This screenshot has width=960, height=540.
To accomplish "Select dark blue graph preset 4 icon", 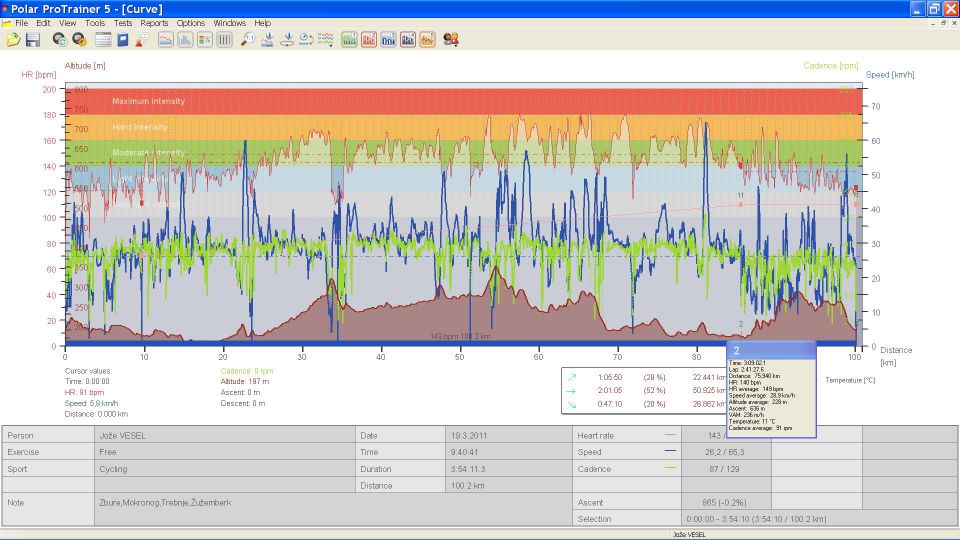I will 408,40.
